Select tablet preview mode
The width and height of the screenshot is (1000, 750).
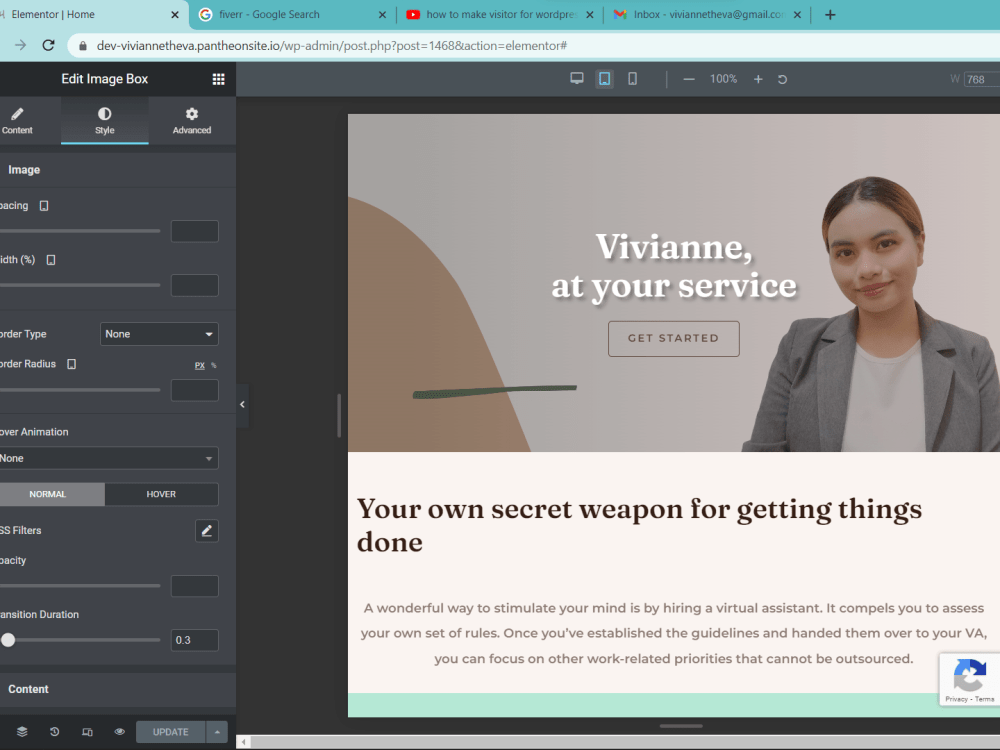pyautogui.click(x=604, y=78)
